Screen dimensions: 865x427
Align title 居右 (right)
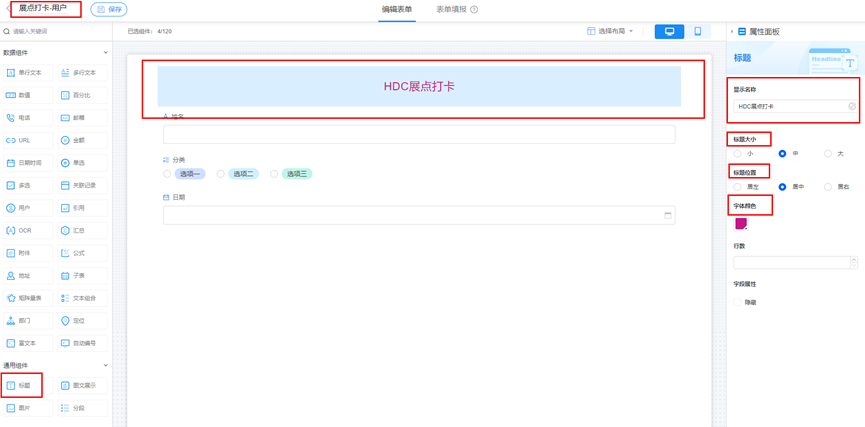tap(827, 187)
